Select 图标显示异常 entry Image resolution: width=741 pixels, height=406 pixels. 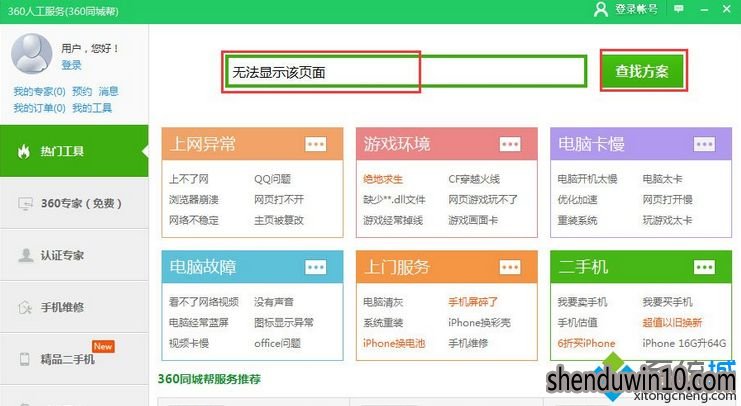click(x=284, y=323)
